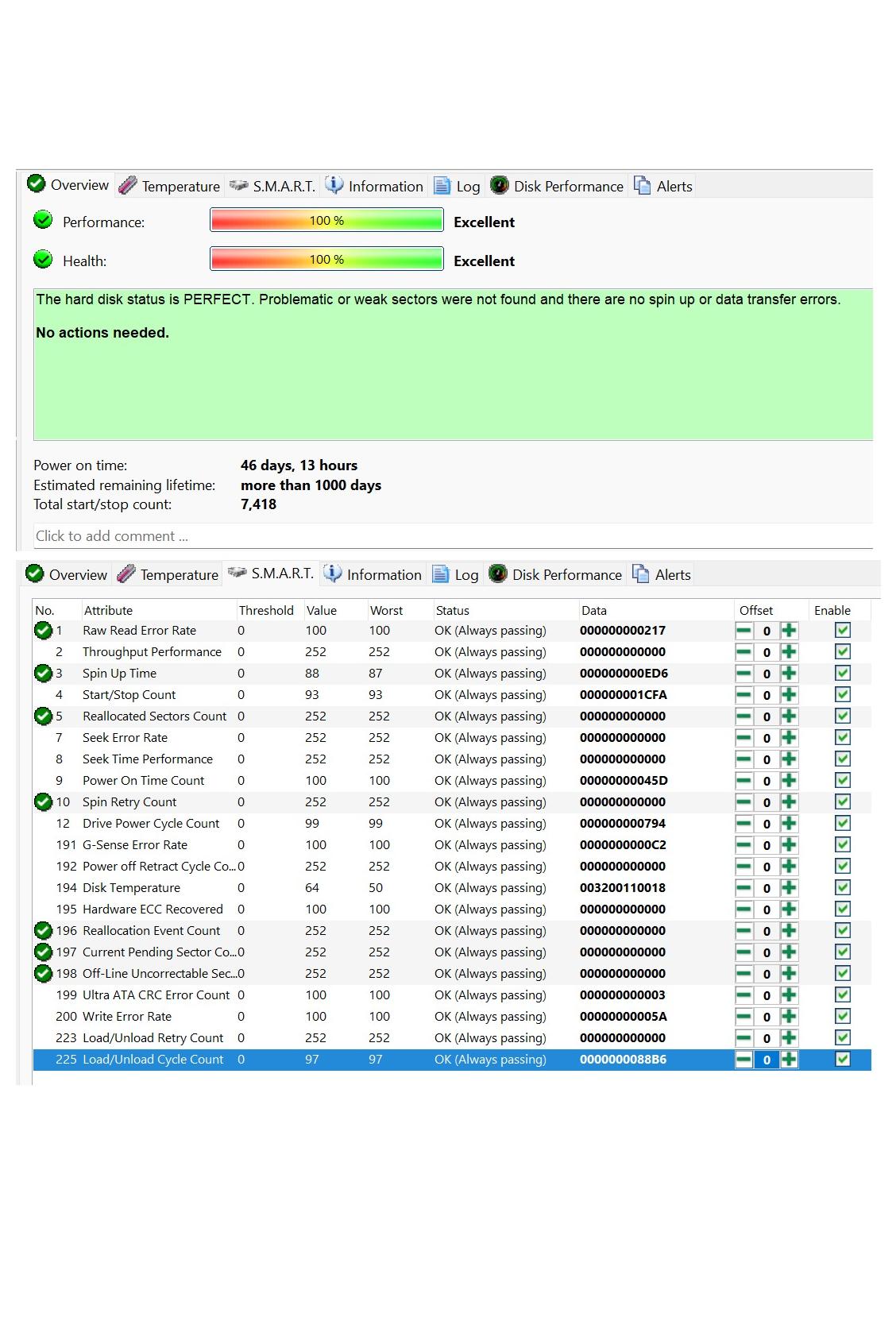Click plus icon for Ultra ATA CRC Error Count
Screen dimensions: 896x1344
pyautogui.click(x=789, y=995)
